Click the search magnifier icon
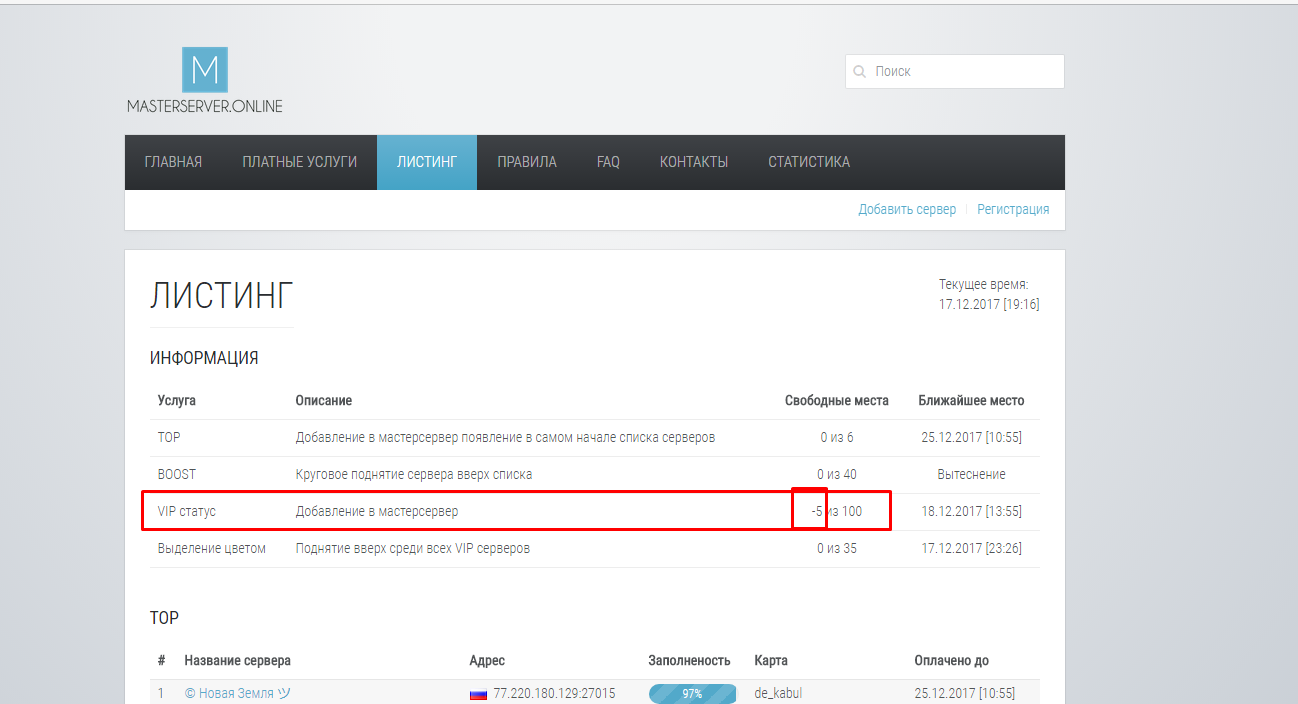Viewport: 1298px width, 704px height. click(x=859, y=72)
